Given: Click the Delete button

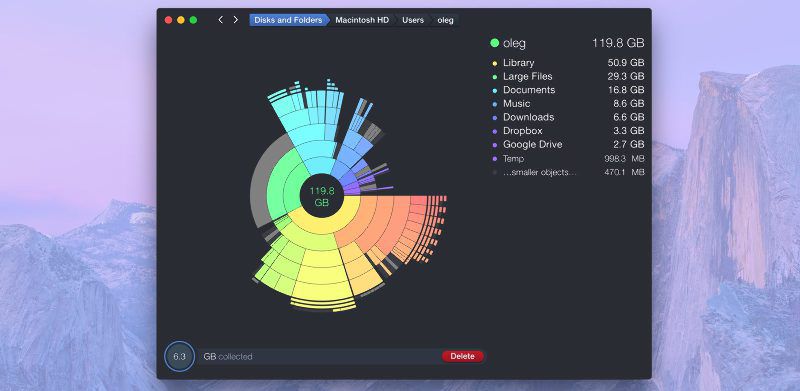Looking at the screenshot, I should click(x=463, y=356).
